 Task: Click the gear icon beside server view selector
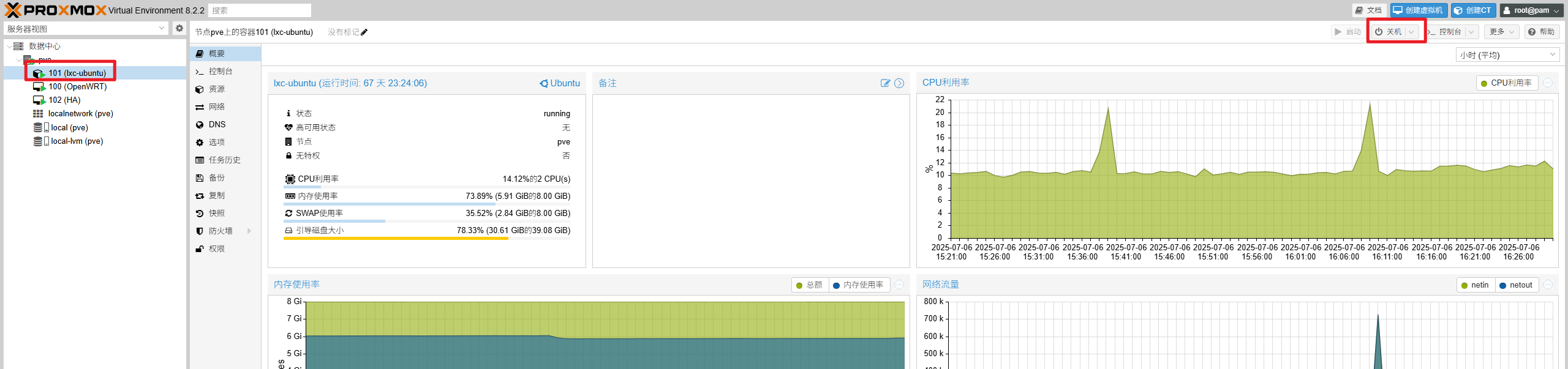(179, 28)
